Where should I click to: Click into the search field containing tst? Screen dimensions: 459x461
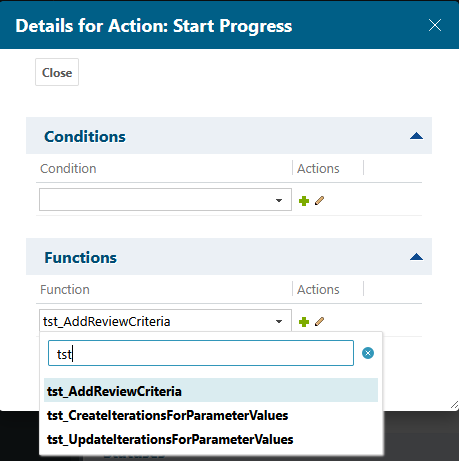201,353
